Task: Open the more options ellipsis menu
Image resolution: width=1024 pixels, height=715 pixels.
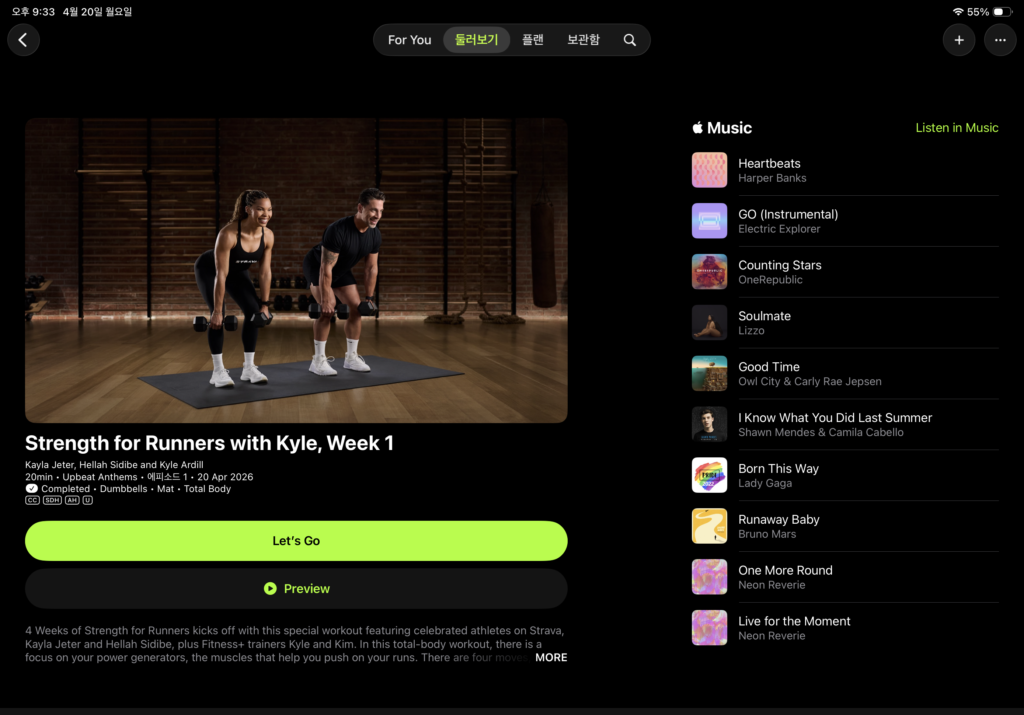Action: (1000, 40)
